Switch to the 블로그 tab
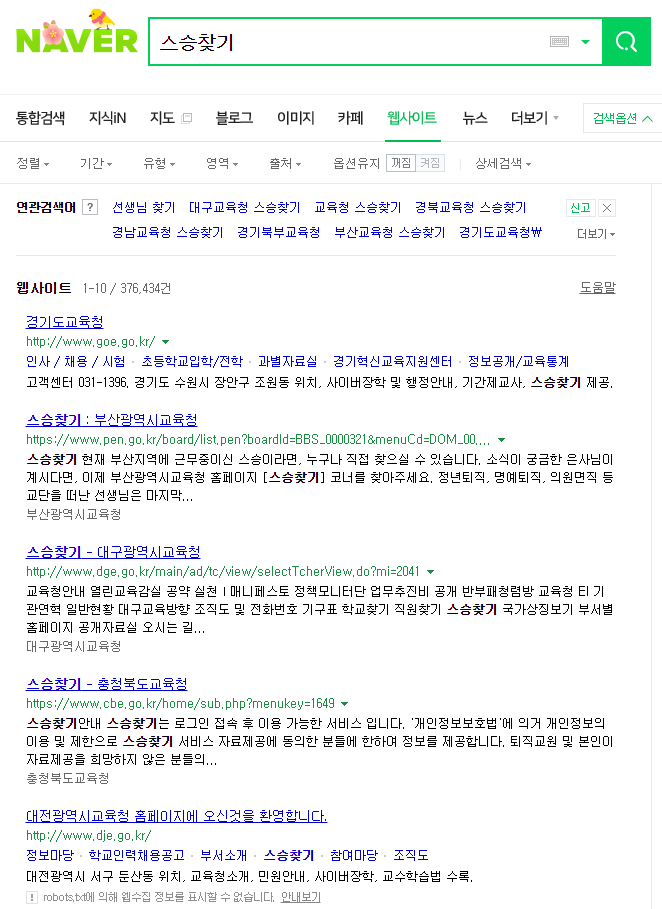The image size is (662, 909). [x=234, y=118]
